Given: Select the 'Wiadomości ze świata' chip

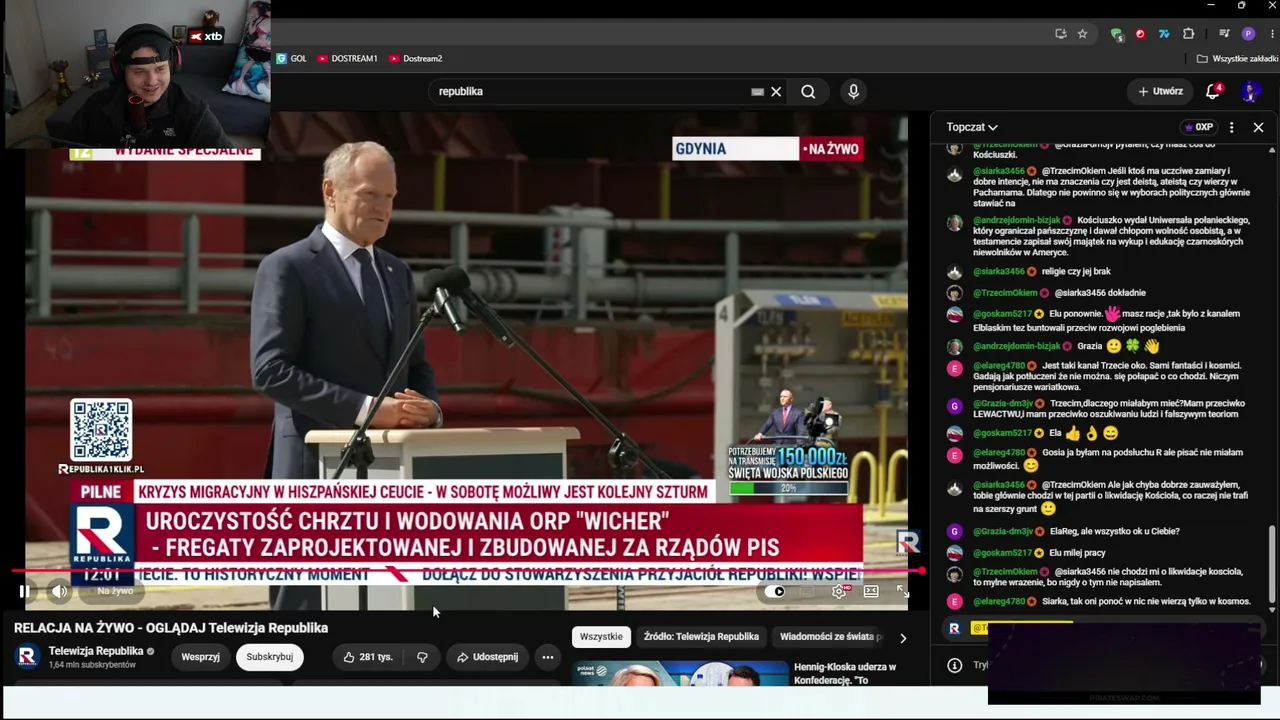Looking at the screenshot, I should [830, 637].
